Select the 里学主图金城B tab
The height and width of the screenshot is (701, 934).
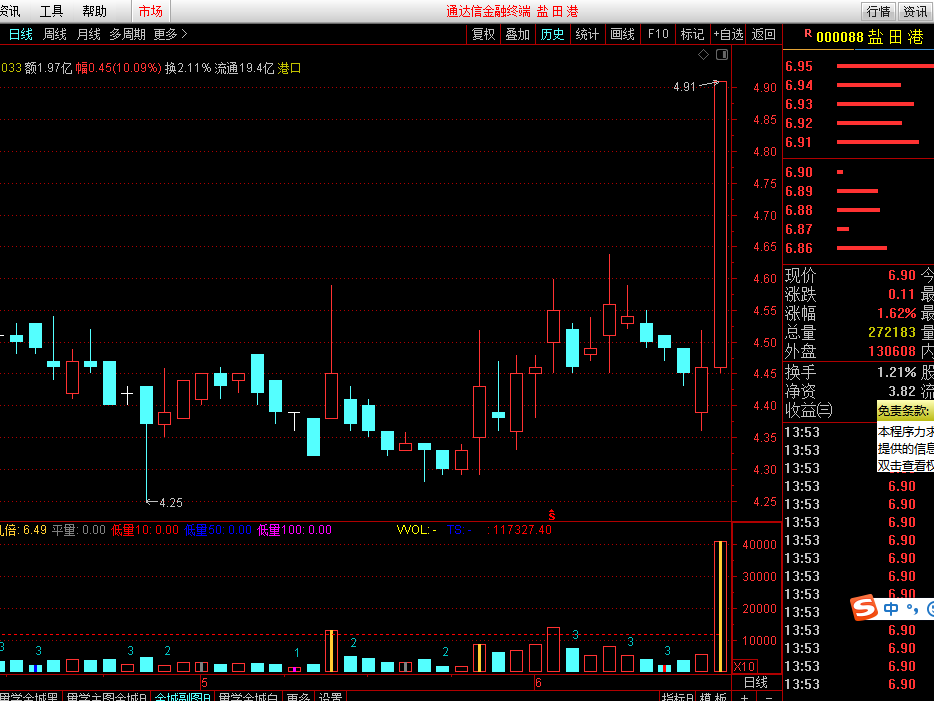coord(106,696)
